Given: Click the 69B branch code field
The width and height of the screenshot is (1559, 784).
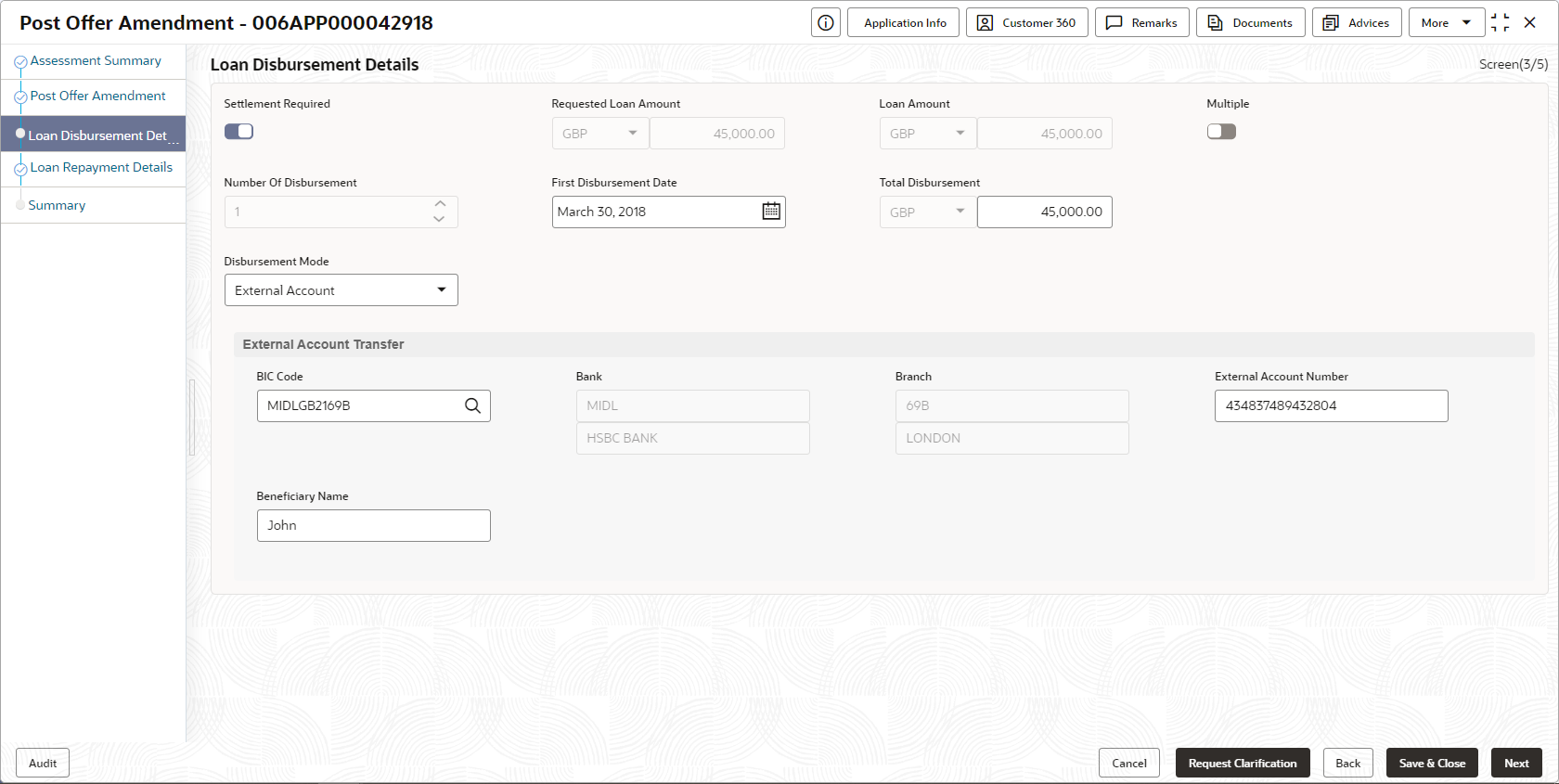Looking at the screenshot, I should 1012,405.
